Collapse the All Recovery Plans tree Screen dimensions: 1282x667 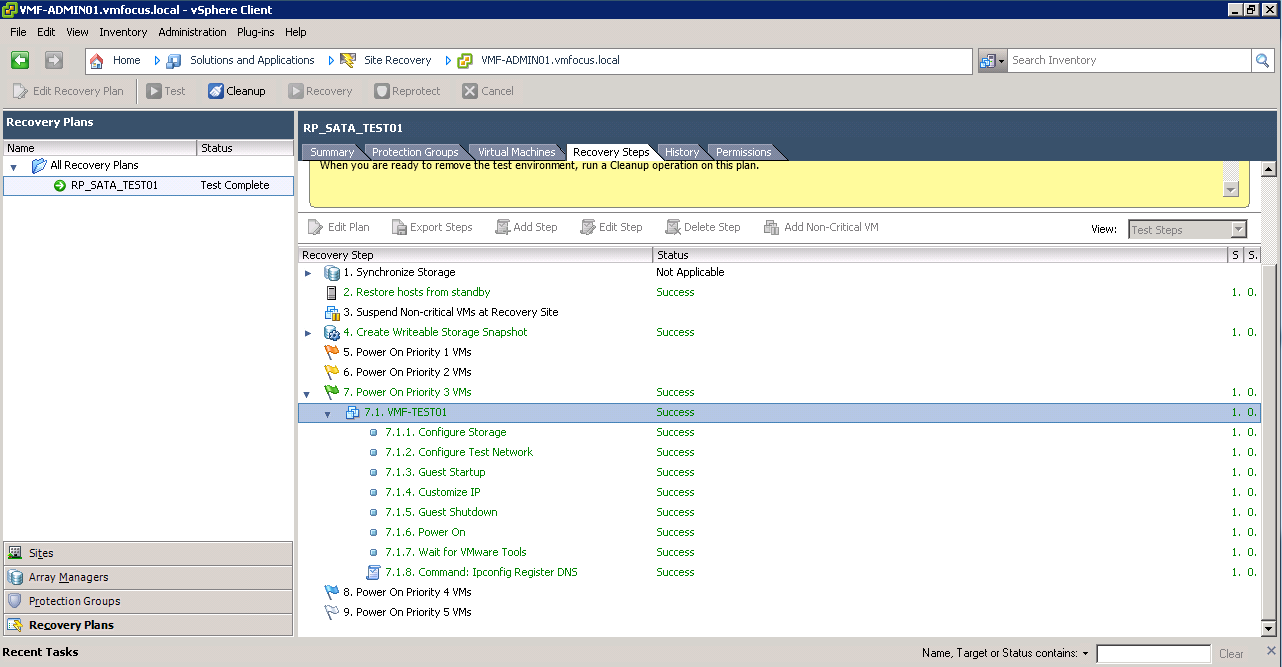click(14, 166)
